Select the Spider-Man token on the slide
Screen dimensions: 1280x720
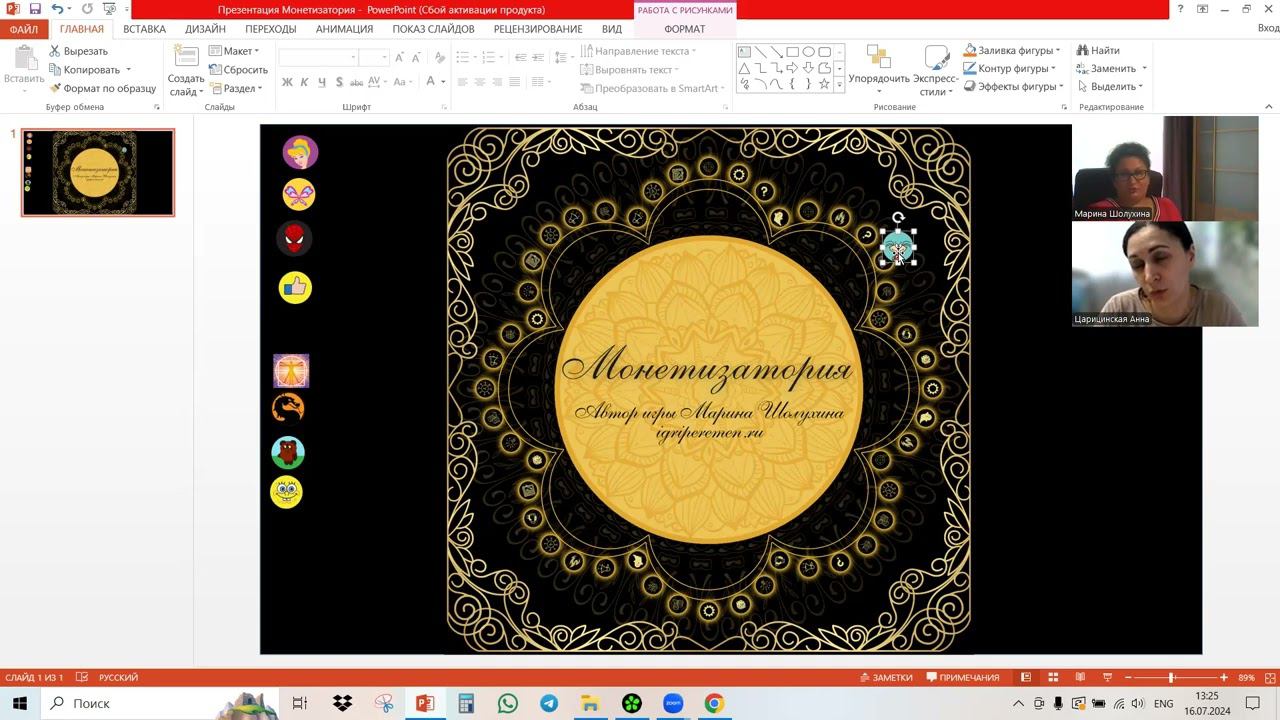294,238
